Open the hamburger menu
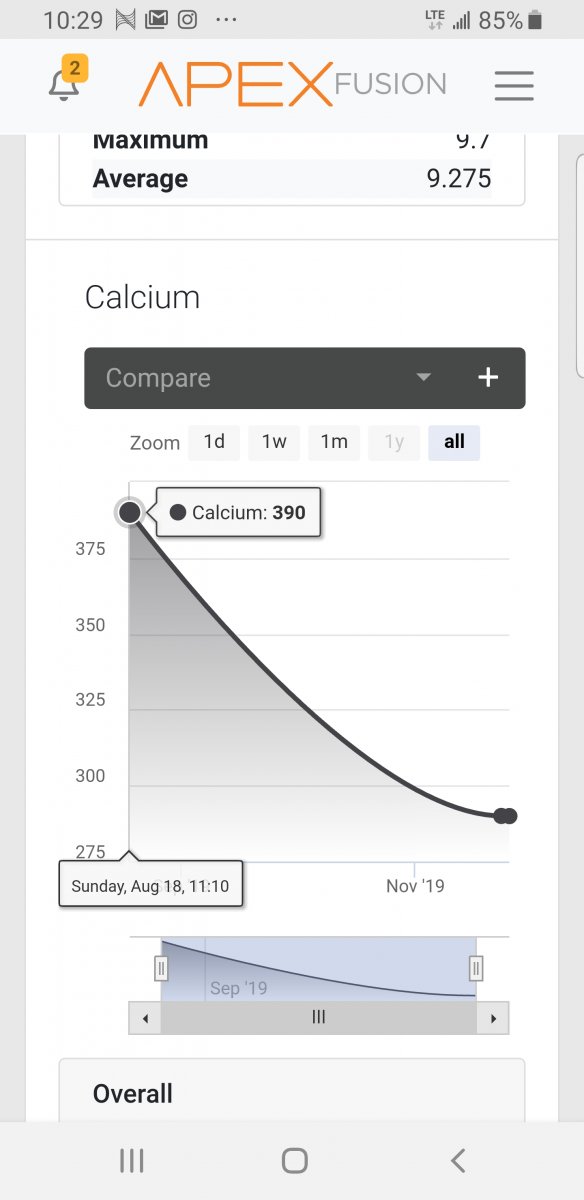584x1200 pixels. point(514,85)
